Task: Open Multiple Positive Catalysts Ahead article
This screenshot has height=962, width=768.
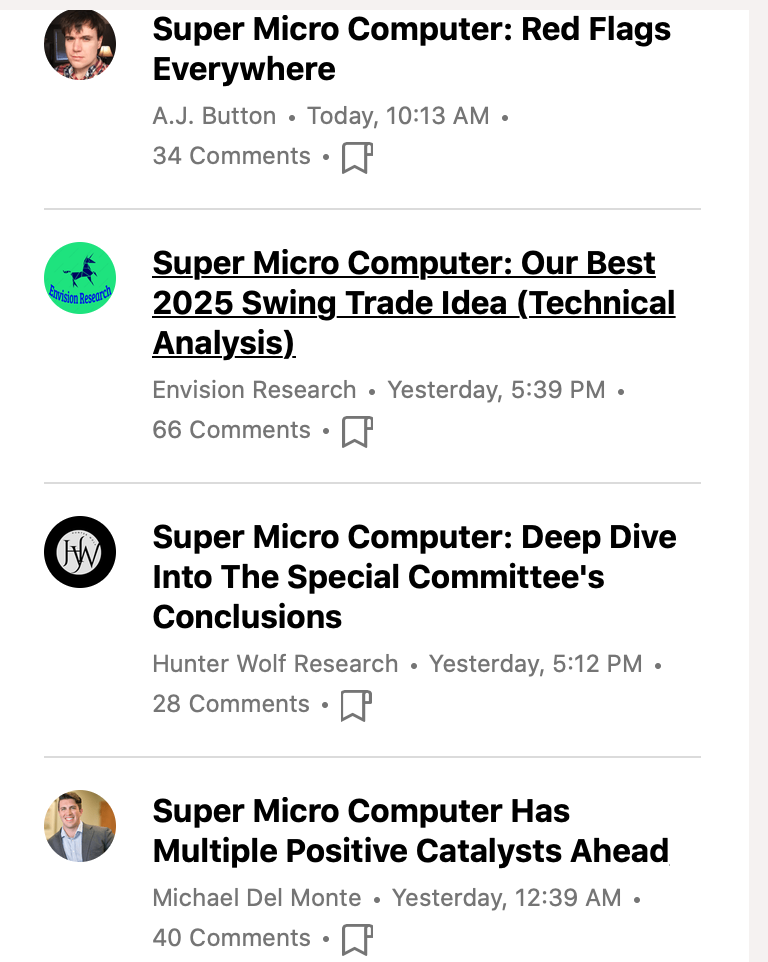Action: point(410,830)
